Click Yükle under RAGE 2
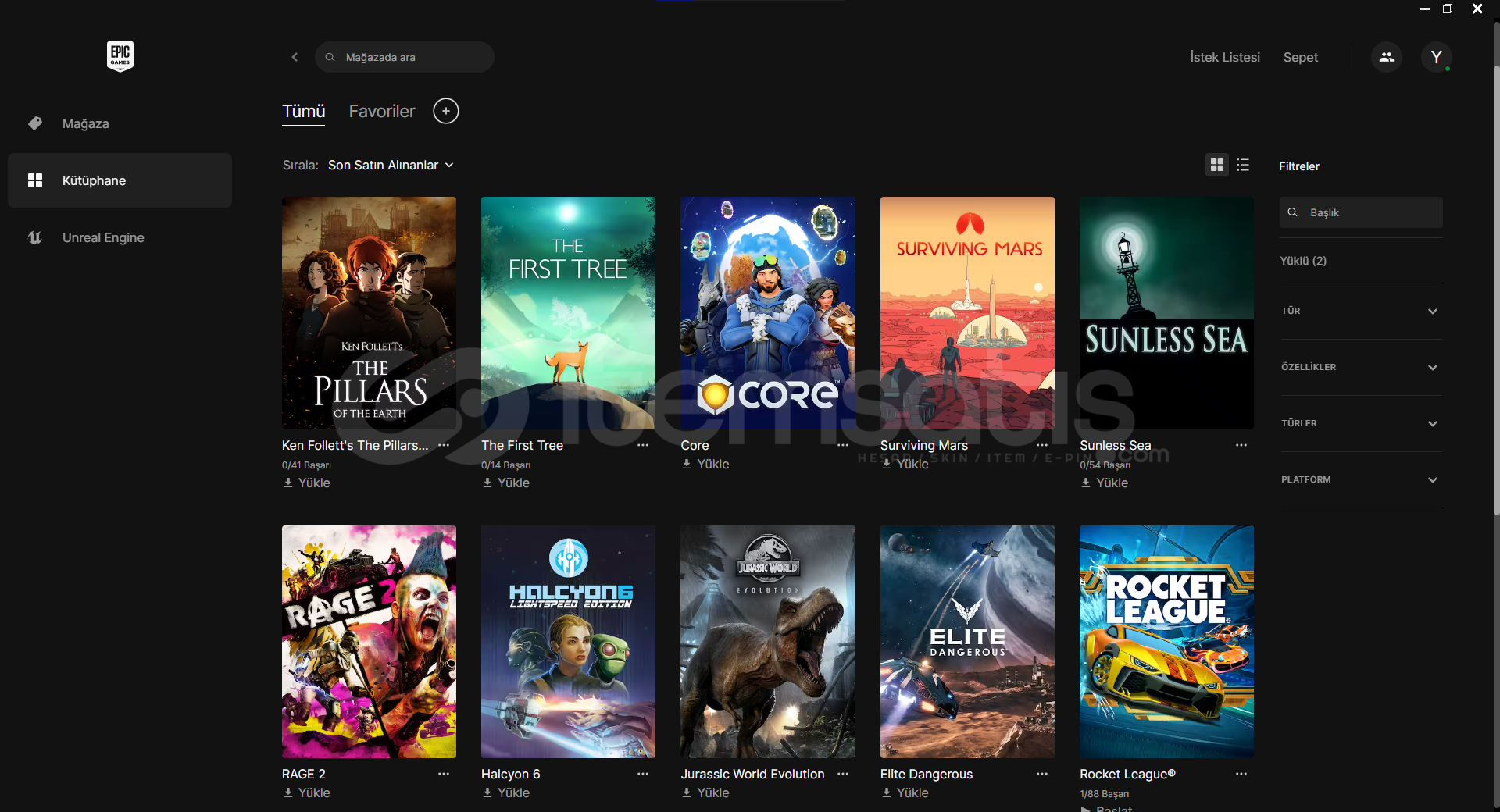The width and height of the screenshot is (1500, 812). click(306, 792)
